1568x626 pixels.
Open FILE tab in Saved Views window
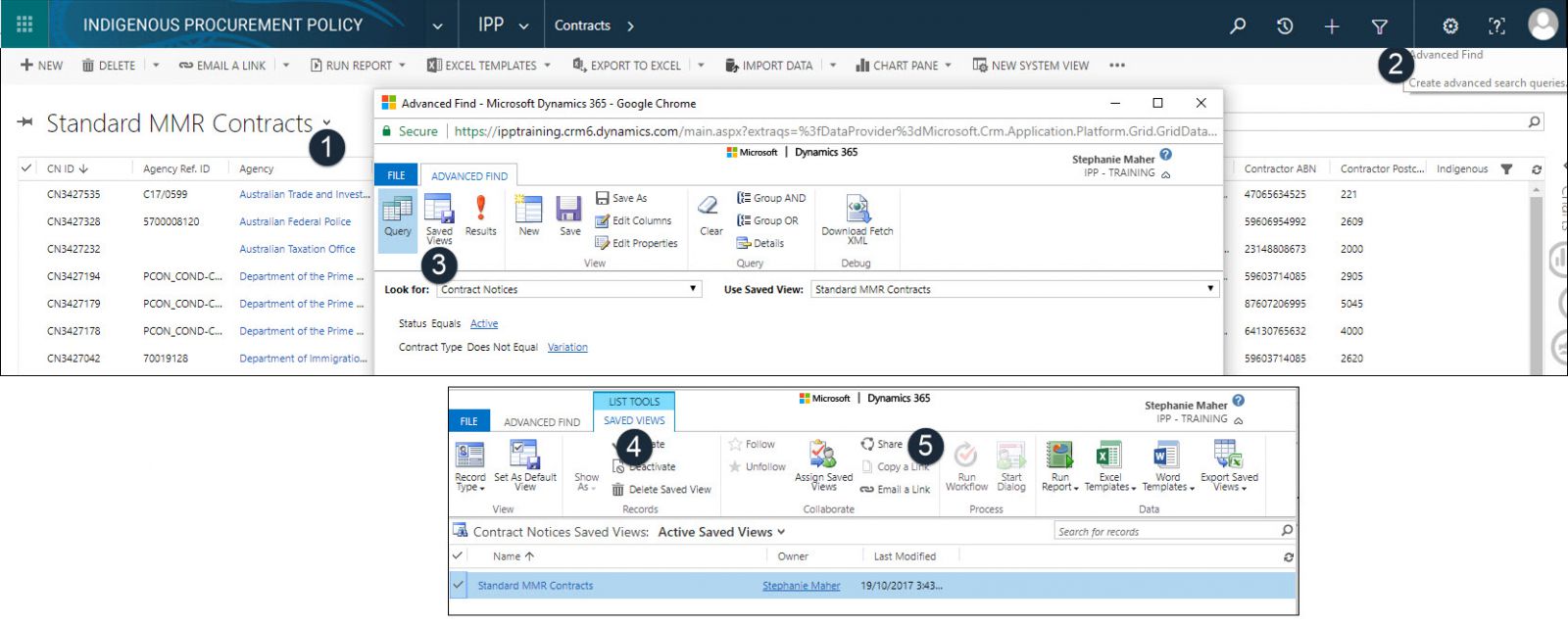(469, 421)
